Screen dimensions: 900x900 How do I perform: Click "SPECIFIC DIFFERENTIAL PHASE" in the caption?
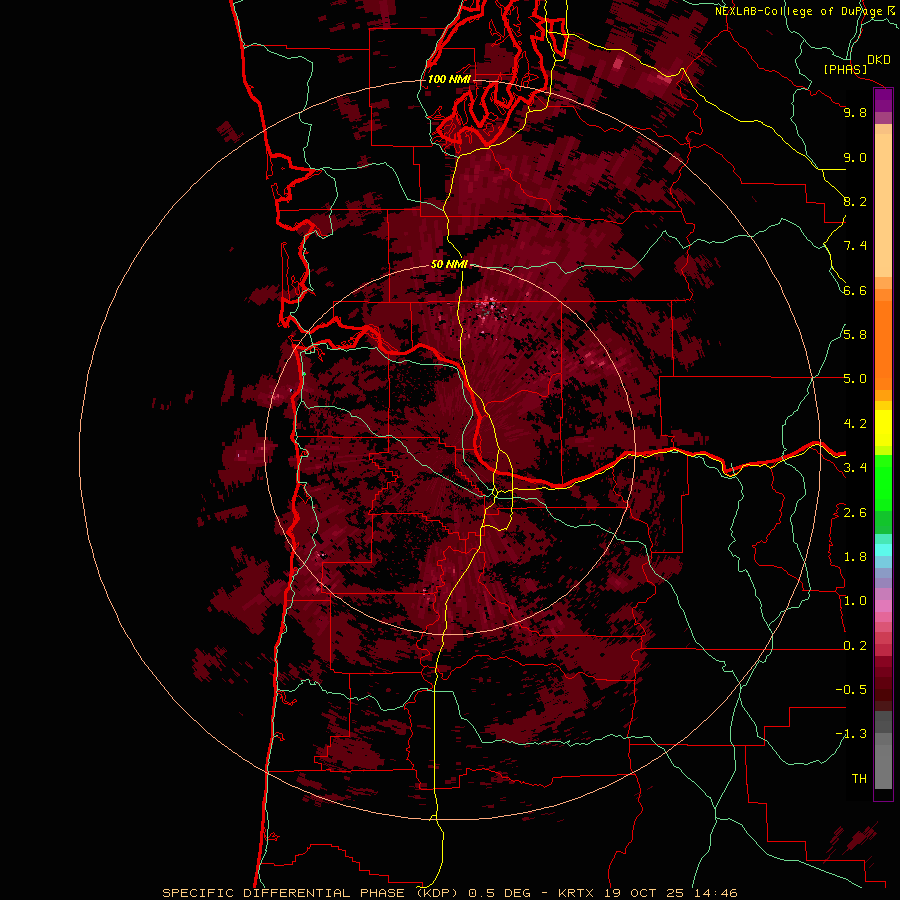(286, 893)
